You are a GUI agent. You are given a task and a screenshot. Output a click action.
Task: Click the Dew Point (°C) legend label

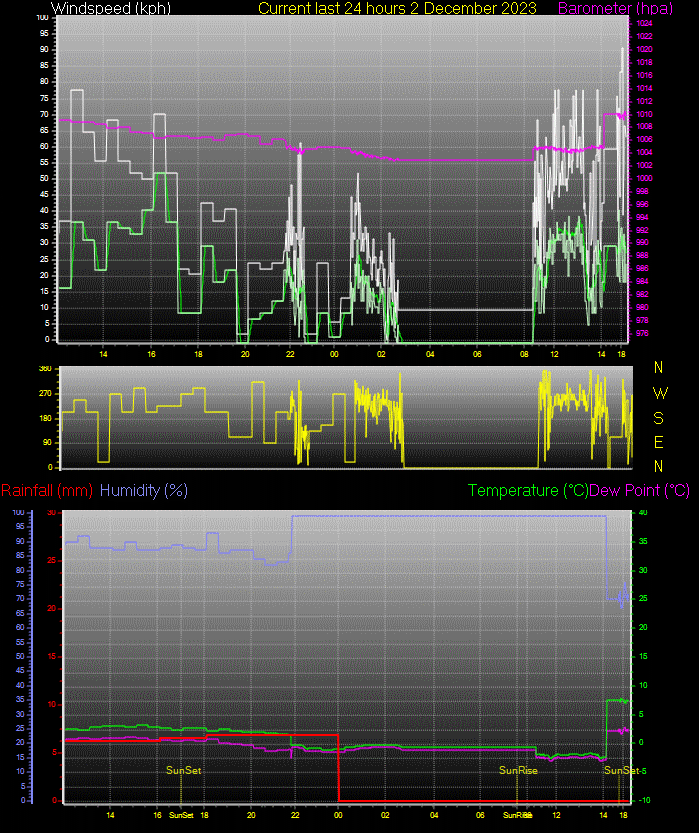[640, 490]
